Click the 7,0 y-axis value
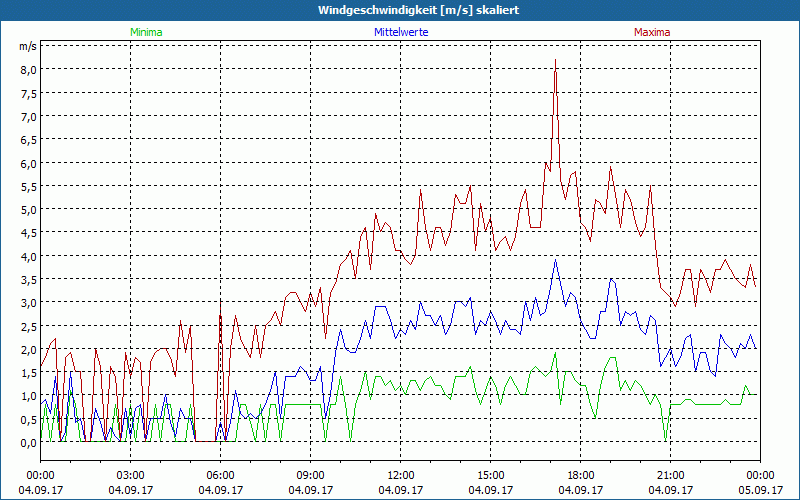The width and height of the screenshot is (800, 500). (29, 117)
